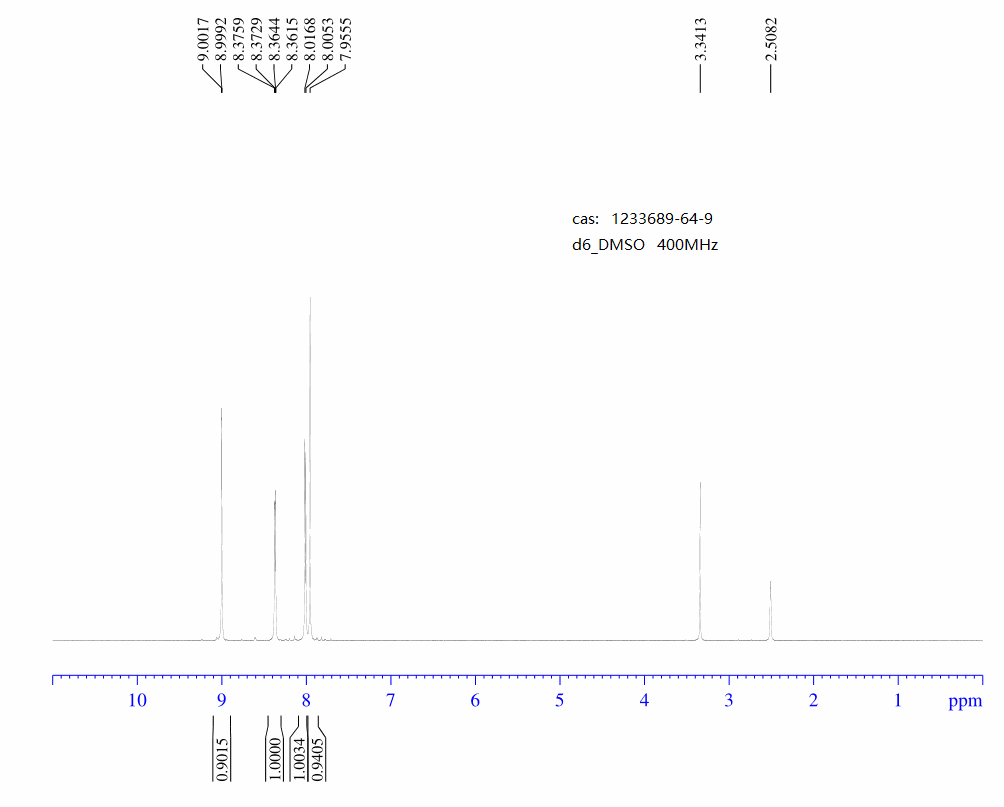Select the peak label 8.3729

257,40
